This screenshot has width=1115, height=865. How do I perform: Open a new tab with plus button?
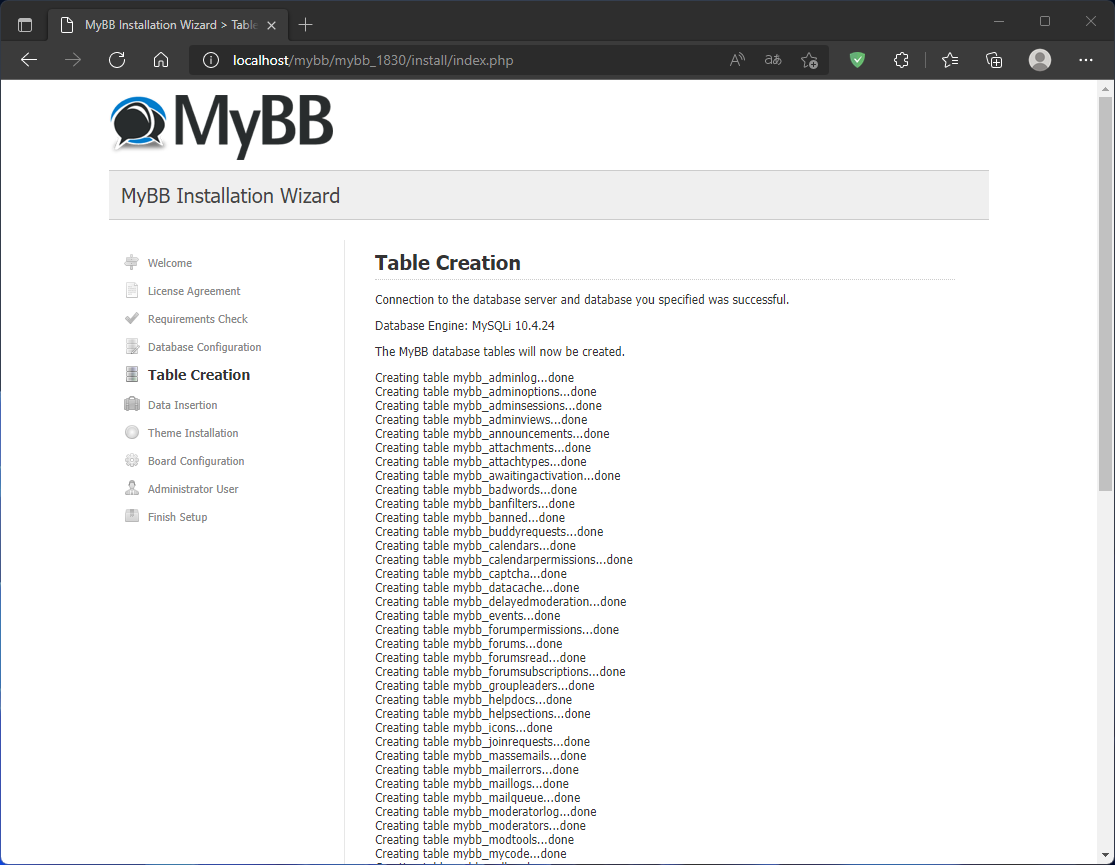pyautogui.click(x=306, y=25)
